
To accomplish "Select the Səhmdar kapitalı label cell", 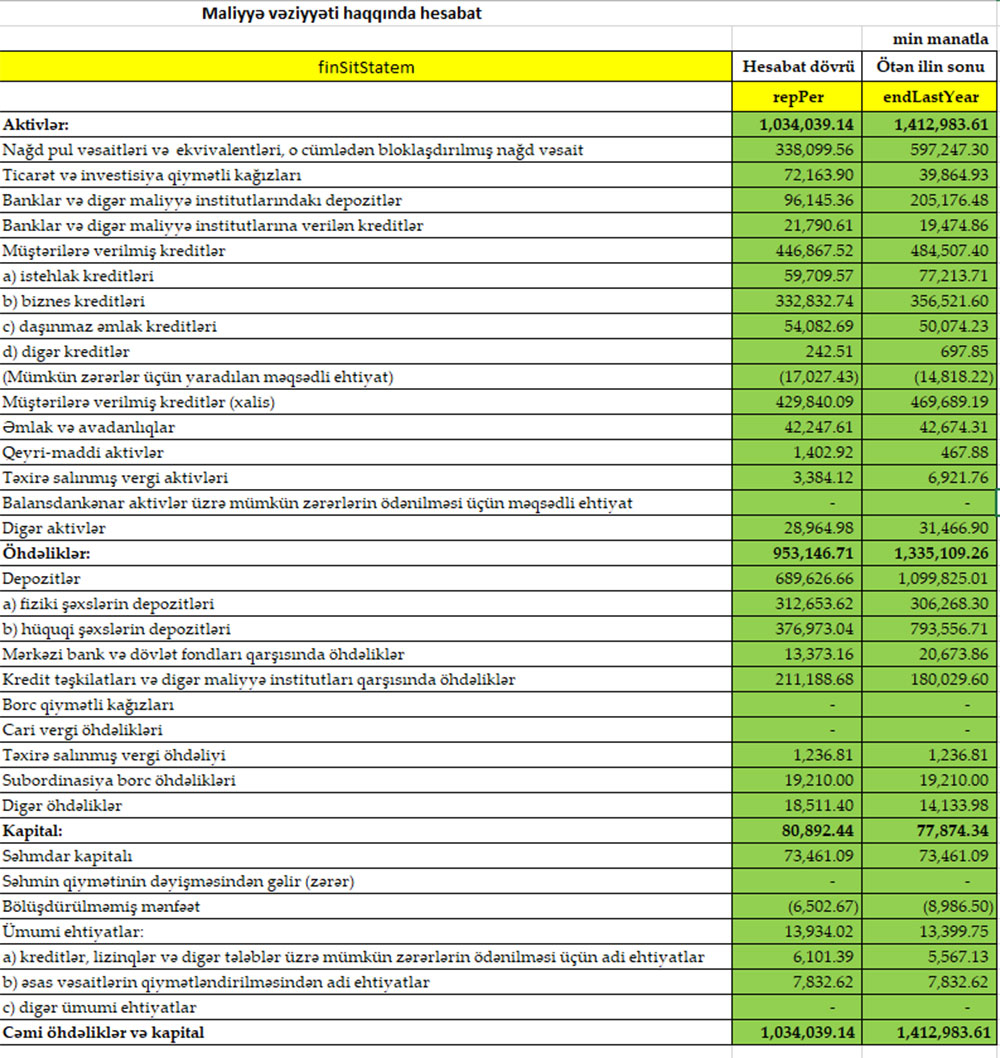I will 365,856.
